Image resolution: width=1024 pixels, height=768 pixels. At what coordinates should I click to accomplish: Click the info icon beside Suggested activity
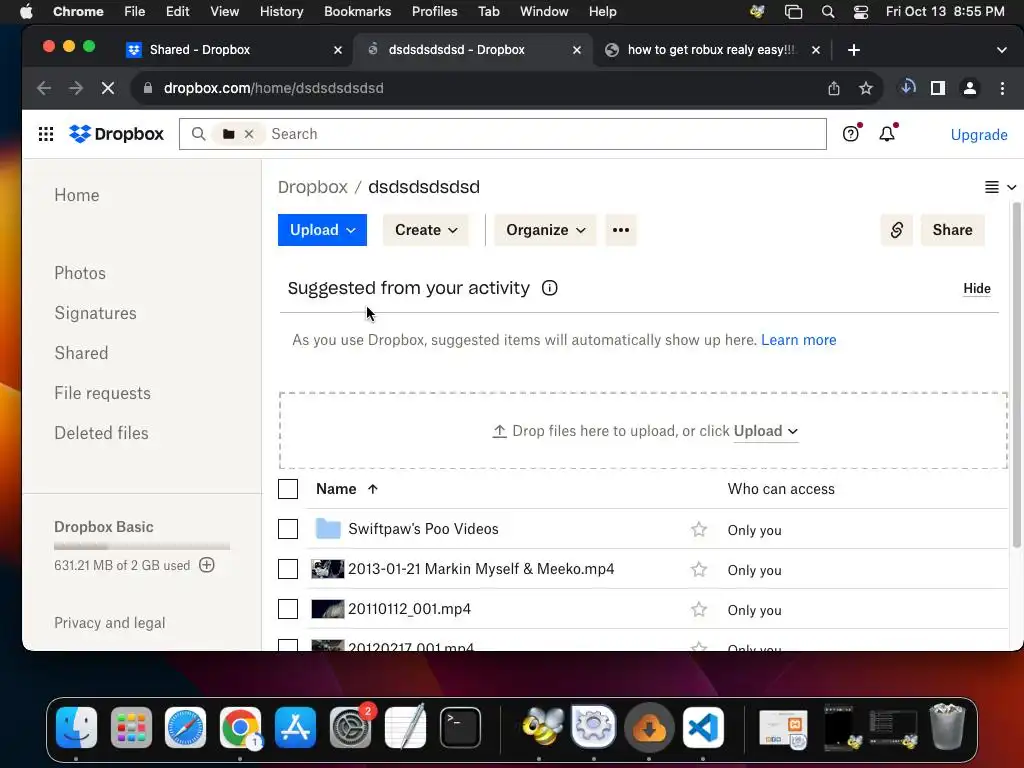[550, 288]
